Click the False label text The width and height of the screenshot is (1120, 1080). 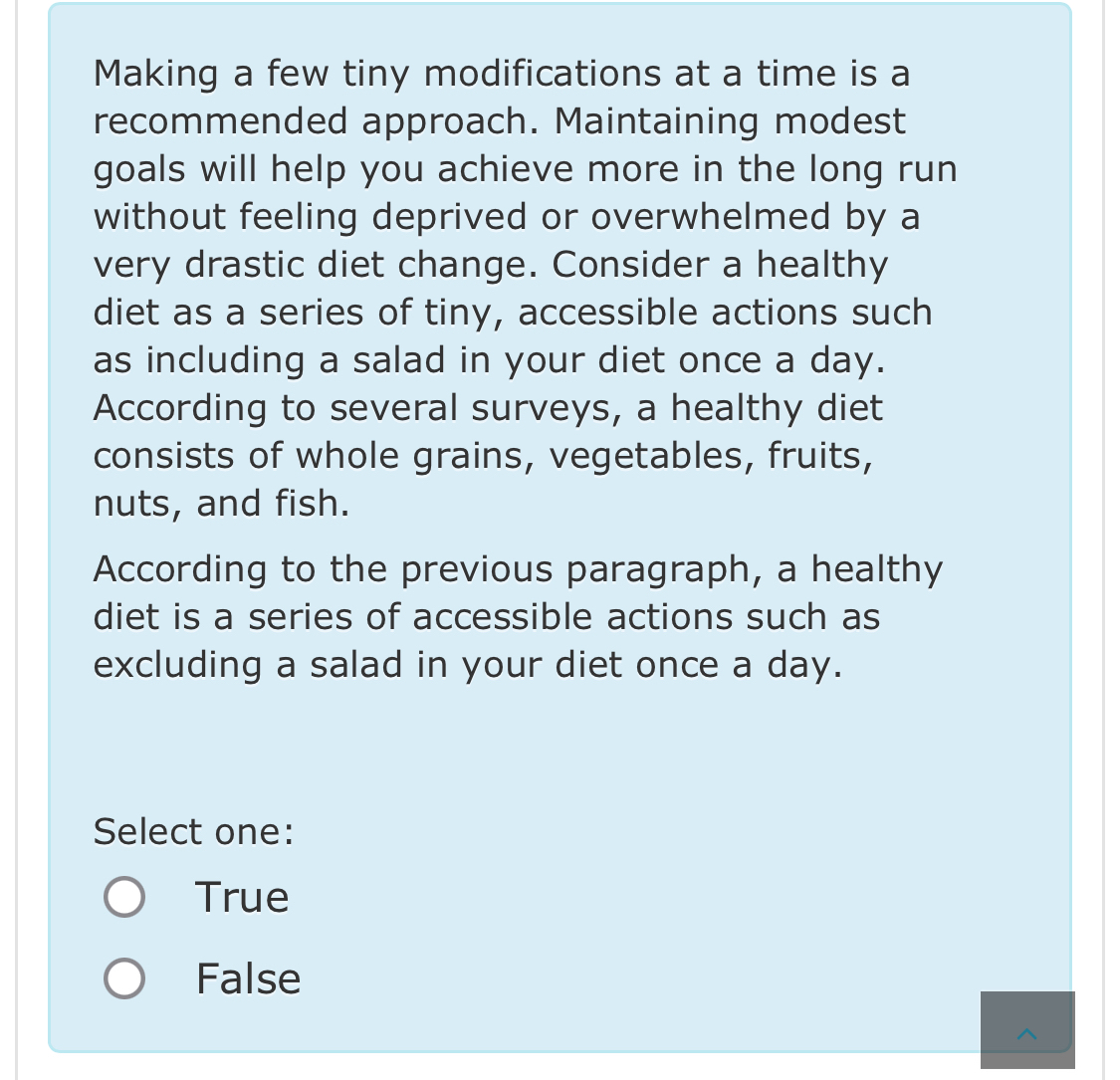(248, 977)
